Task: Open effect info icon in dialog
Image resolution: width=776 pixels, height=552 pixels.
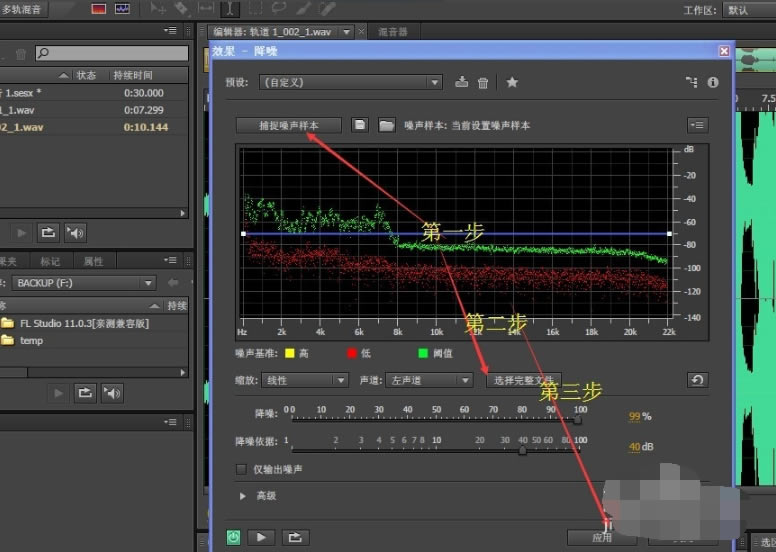Action: coord(713,83)
